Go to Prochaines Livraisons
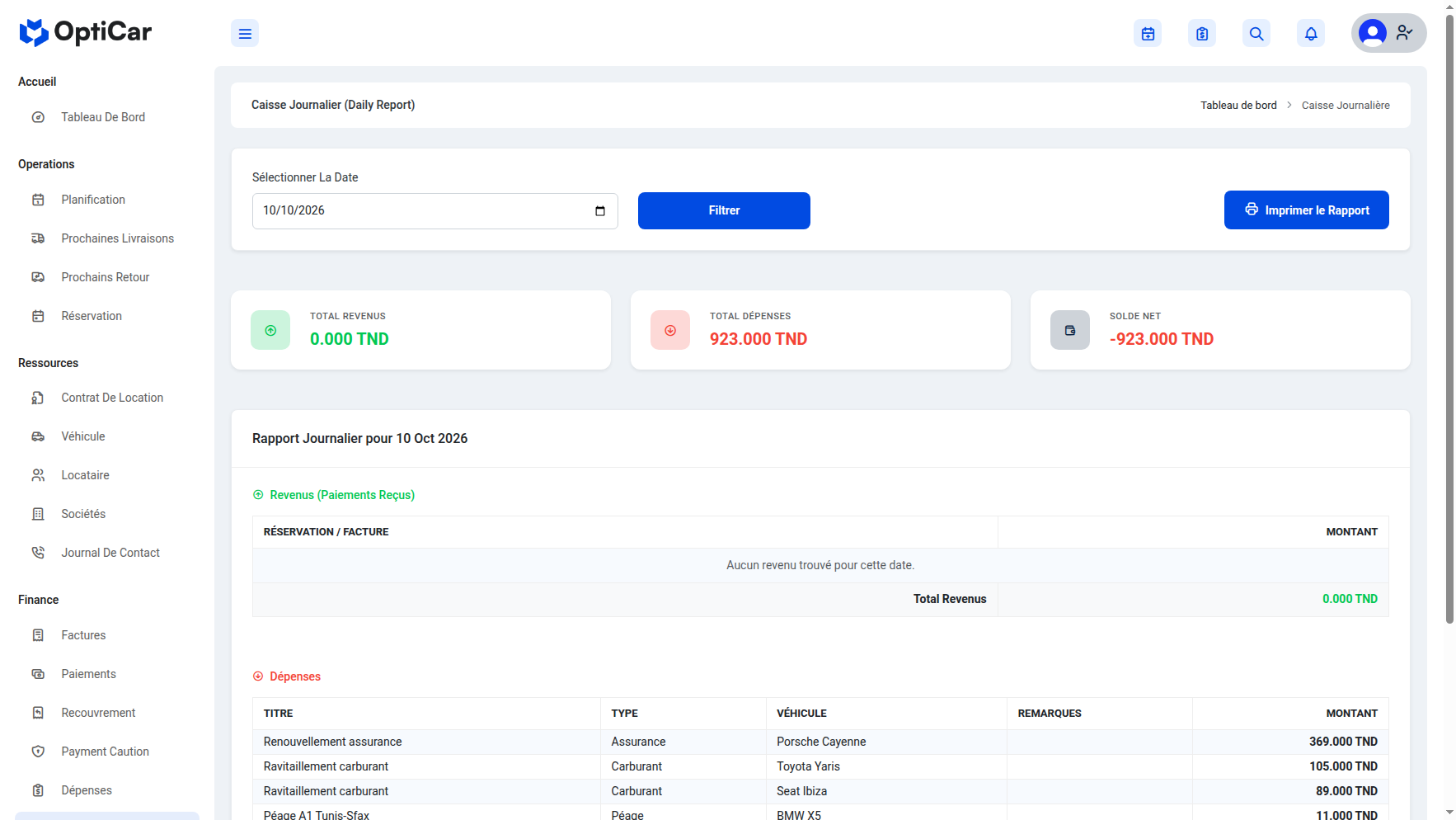 pyautogui.click(x=107, y=238)
